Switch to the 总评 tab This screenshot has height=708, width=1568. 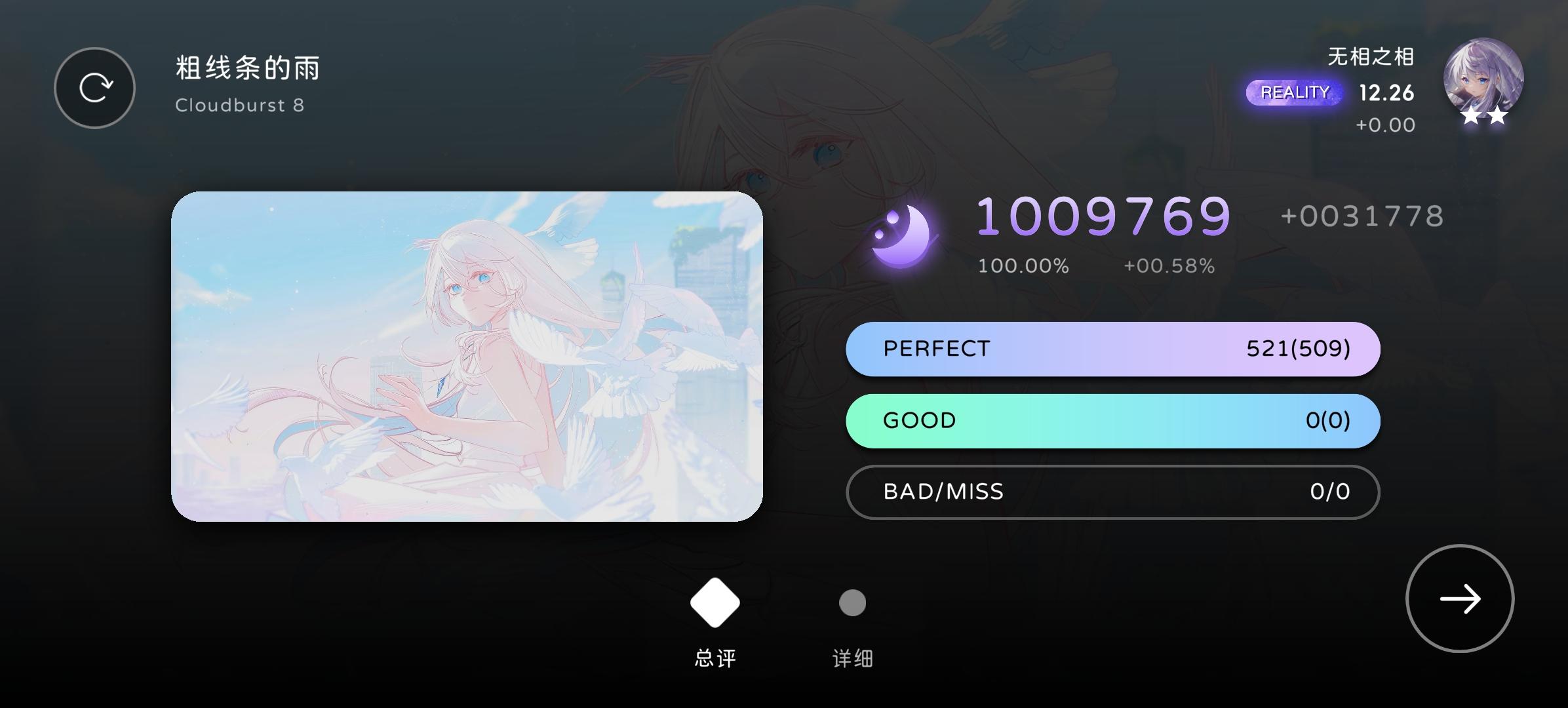pyautogui.click(x=715, y=658)
